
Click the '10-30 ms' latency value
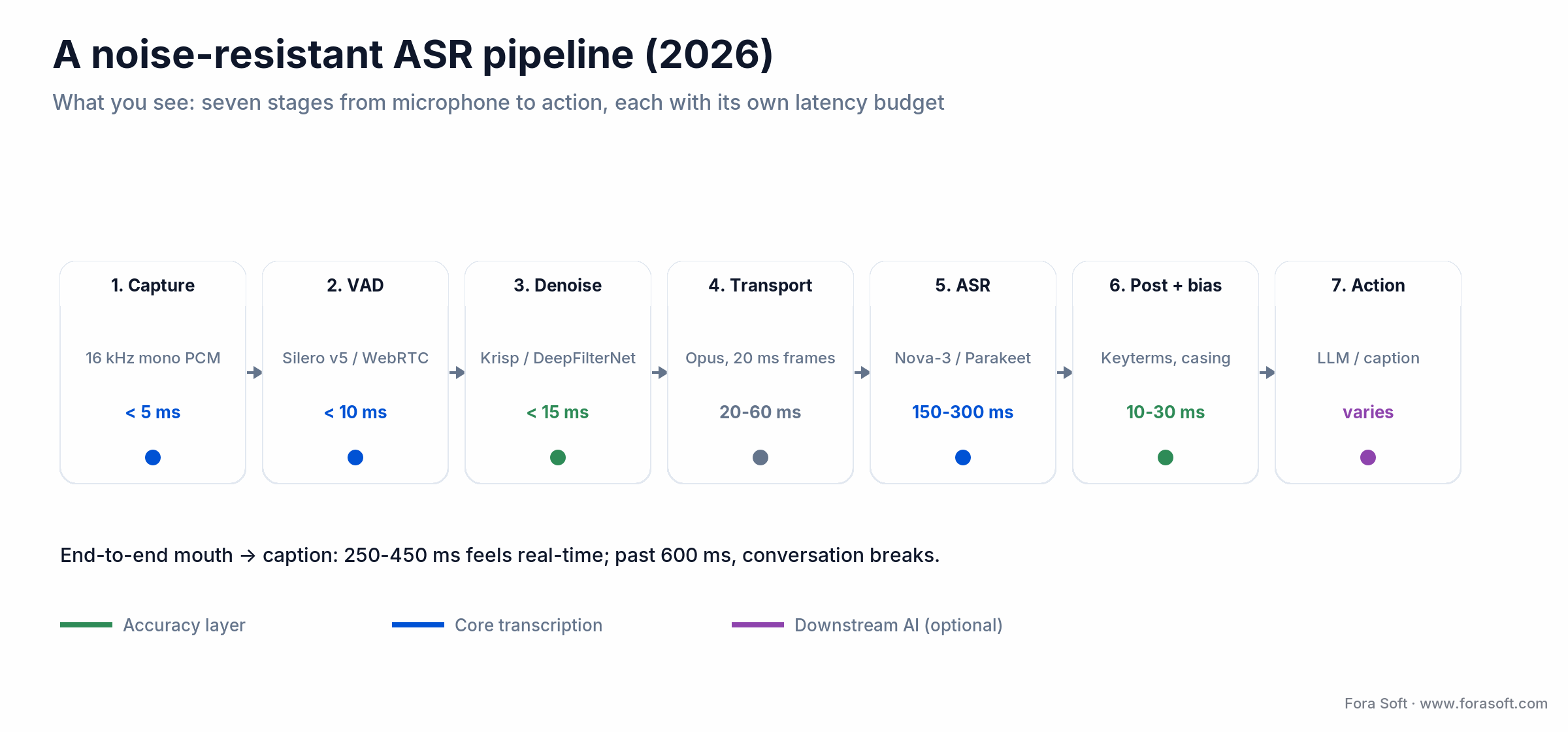point(1166,412)
